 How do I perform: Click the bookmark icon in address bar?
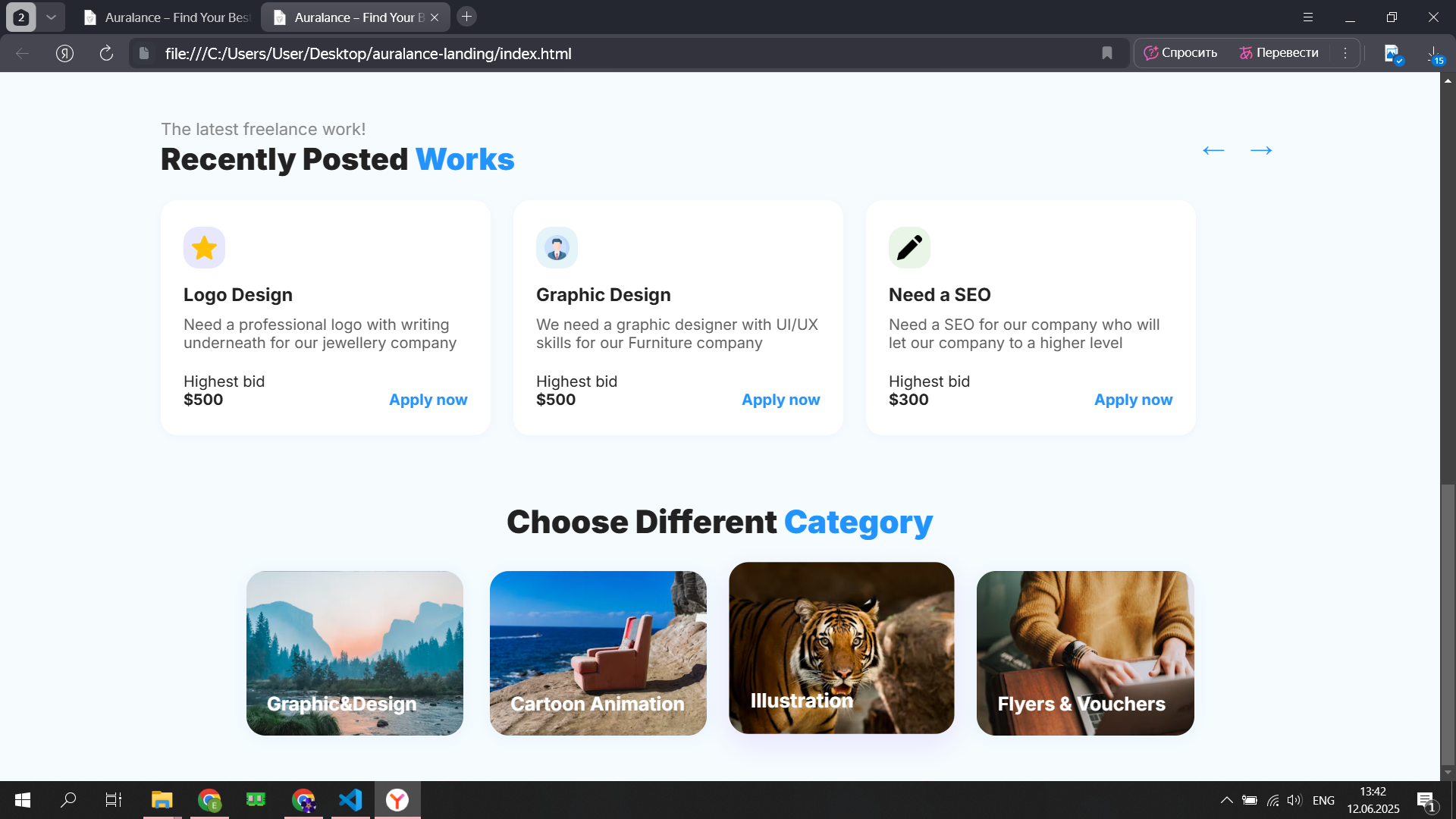point(1107,53)
